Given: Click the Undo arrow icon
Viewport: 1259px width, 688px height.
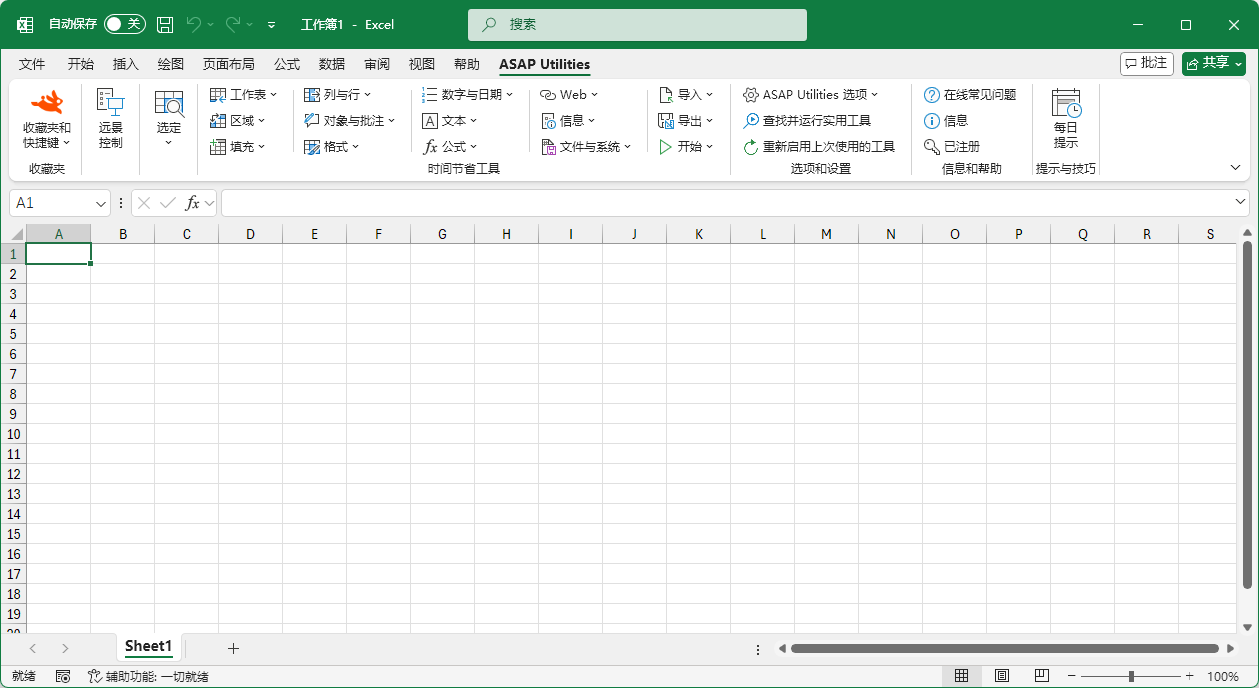Looking at the screenshot, I should coord(194,24).
